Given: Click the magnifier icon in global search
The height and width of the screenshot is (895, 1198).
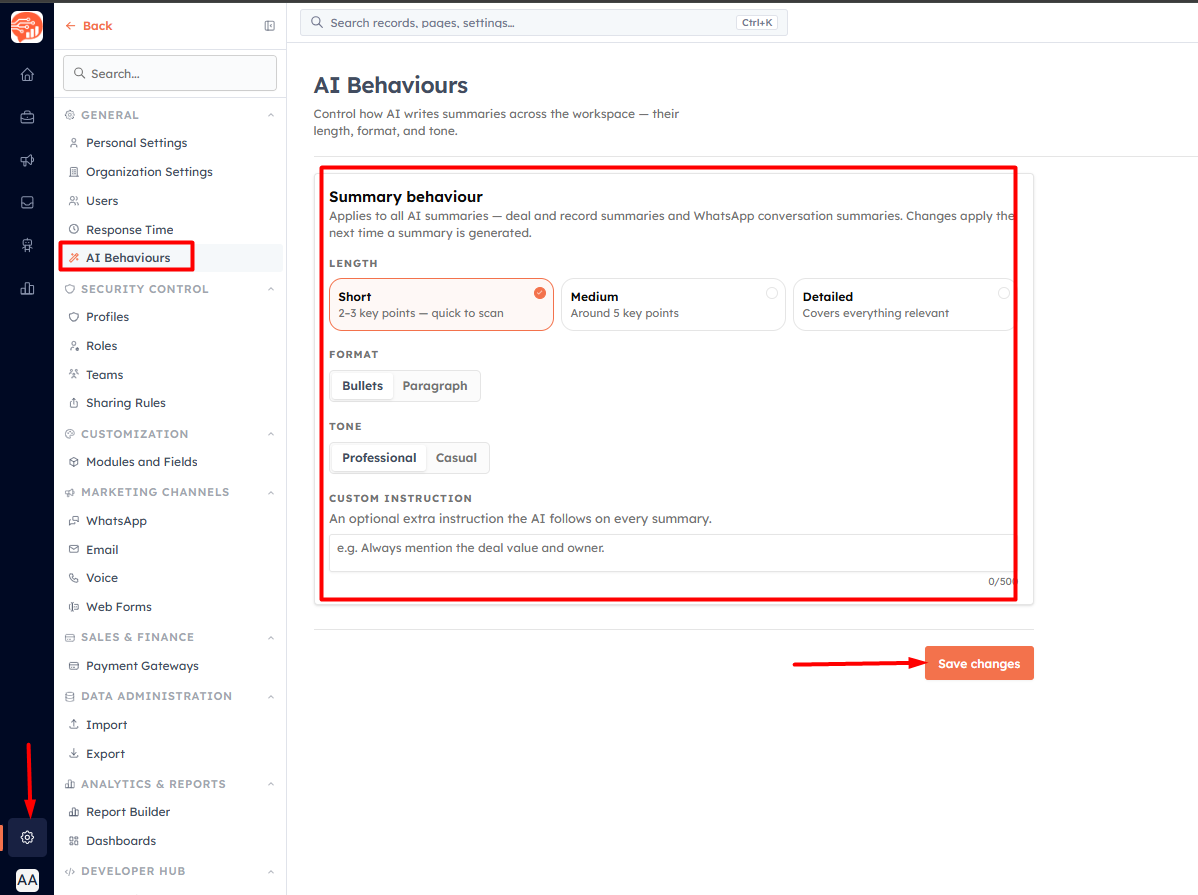Looking at the screenshot, I should pos(317,22).
